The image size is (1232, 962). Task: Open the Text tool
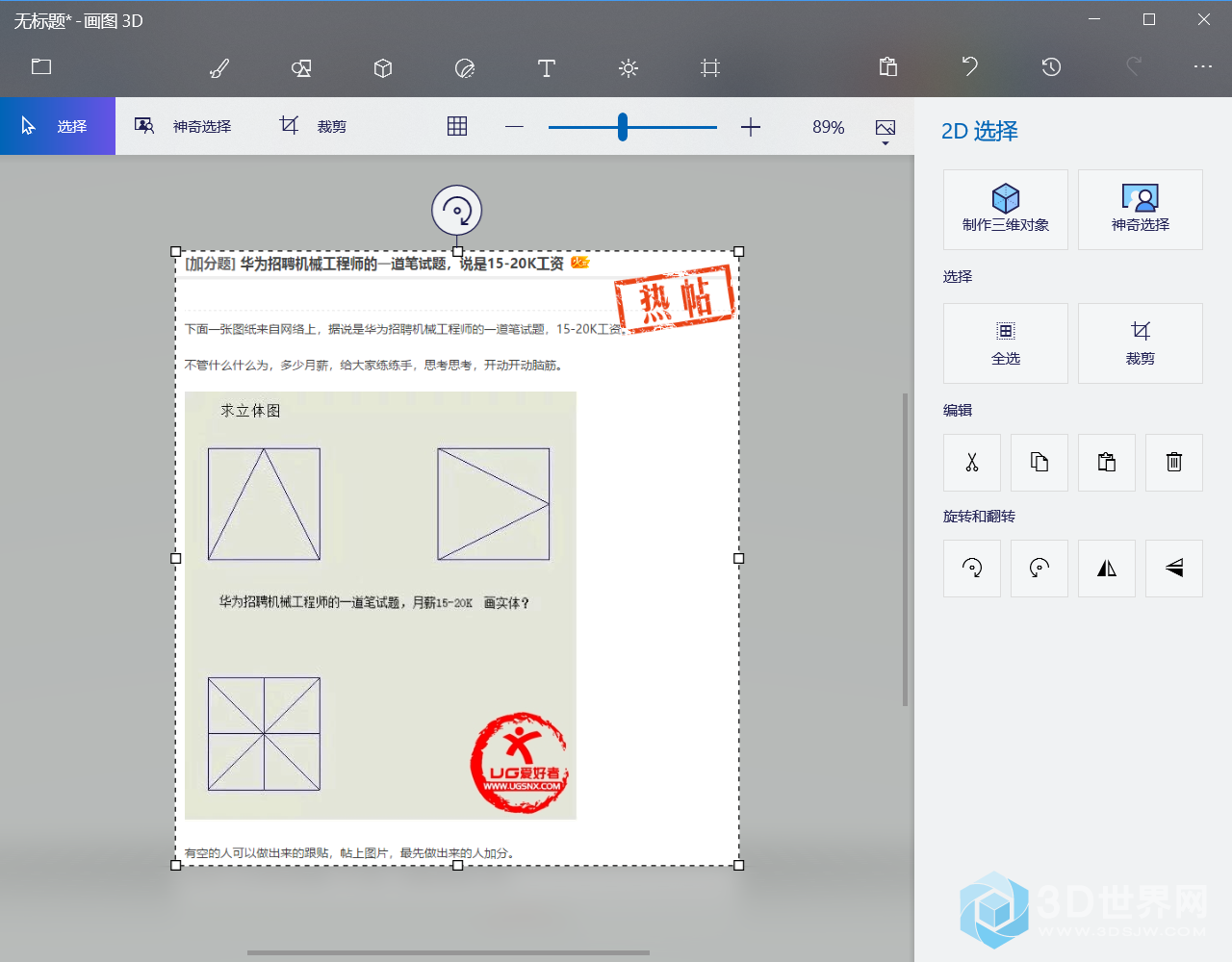(547, 67)
